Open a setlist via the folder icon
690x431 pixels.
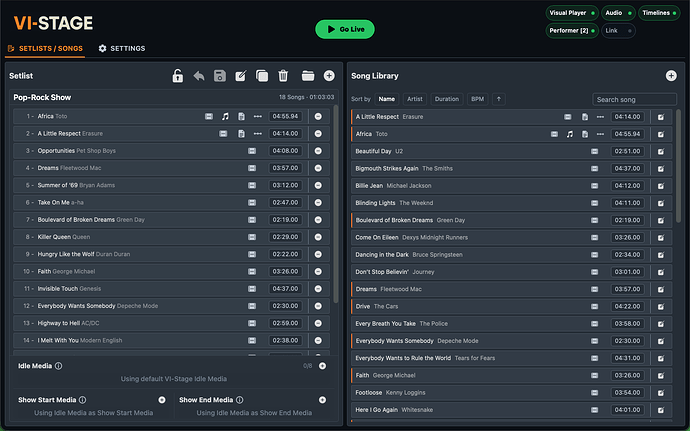pos(308,76)
